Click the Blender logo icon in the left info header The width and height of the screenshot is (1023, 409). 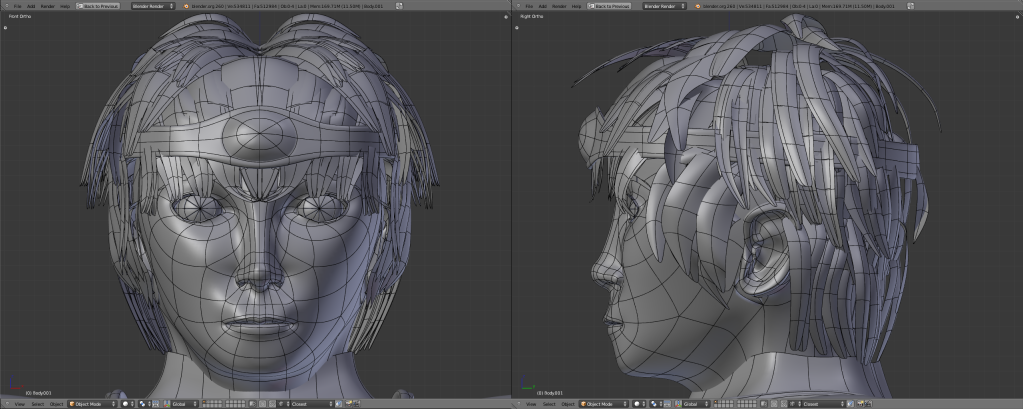[187, 6]
